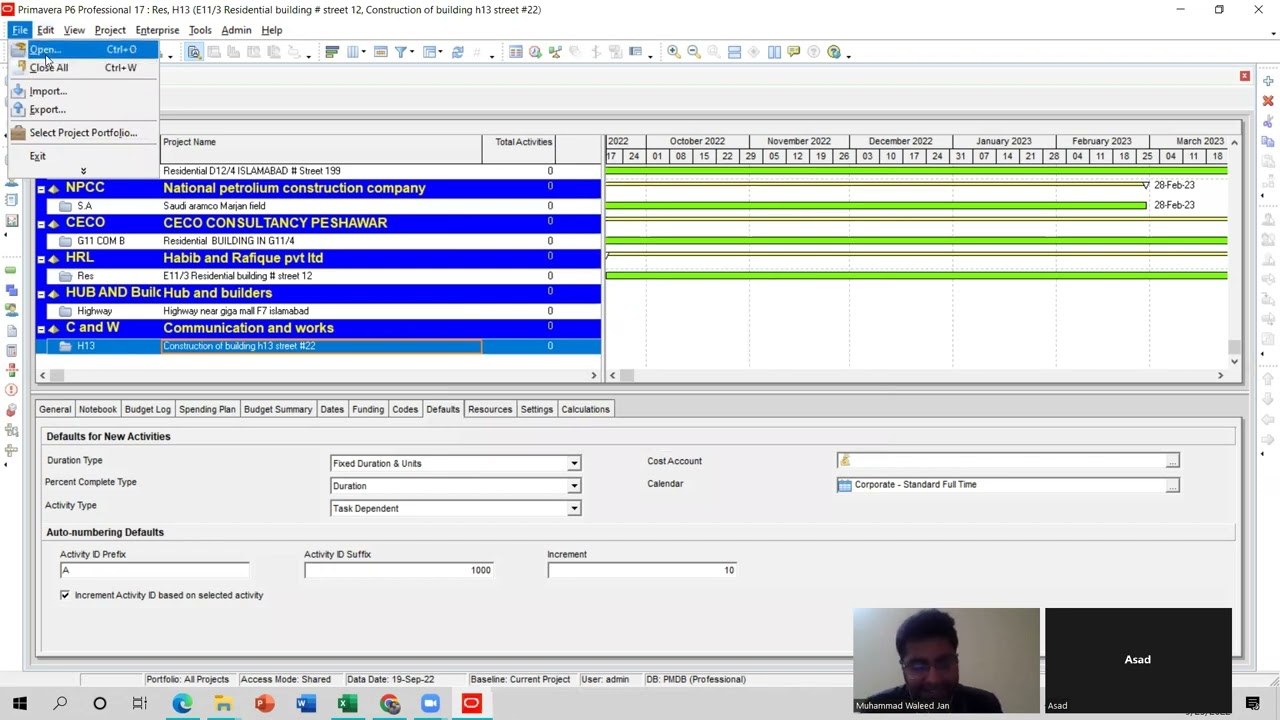Select the Highway project row
Viewport: 1280px width, 720px height.
point(319,311)
